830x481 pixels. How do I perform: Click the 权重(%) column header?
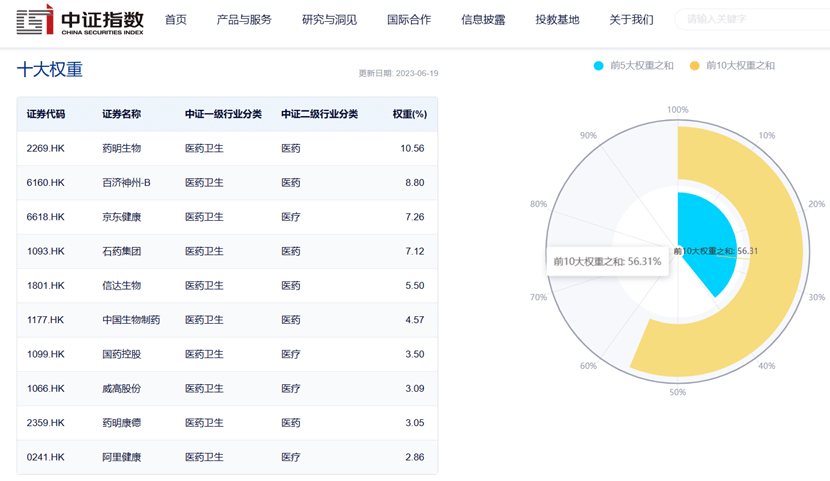coord(410,114)
